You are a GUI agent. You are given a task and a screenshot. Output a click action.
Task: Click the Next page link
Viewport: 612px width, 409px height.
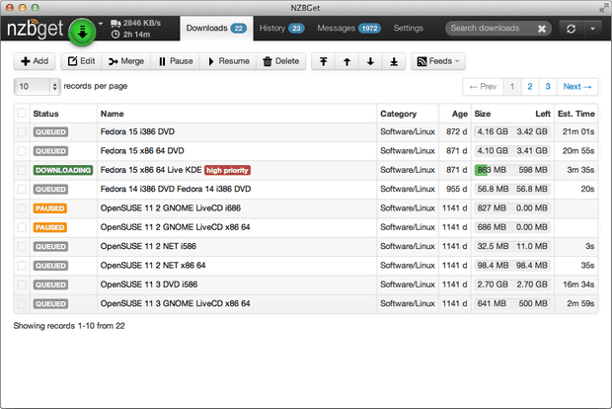tap(577, 87)
